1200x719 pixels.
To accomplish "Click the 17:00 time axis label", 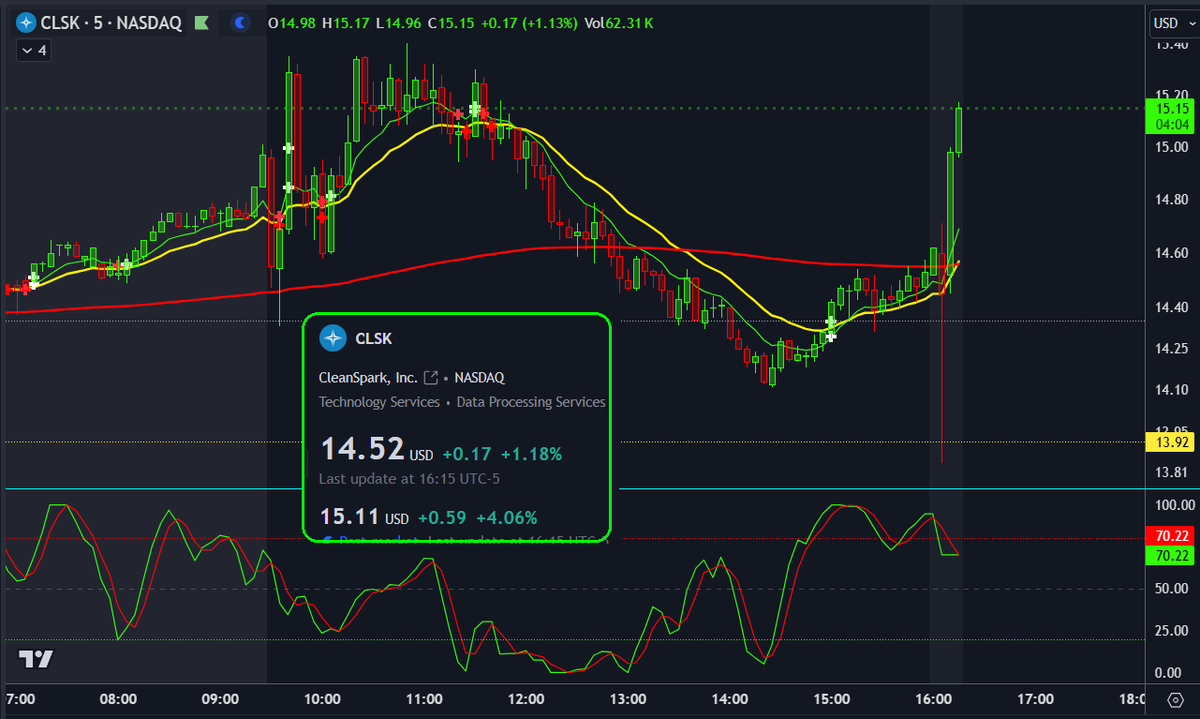I will coord(1035,699).
